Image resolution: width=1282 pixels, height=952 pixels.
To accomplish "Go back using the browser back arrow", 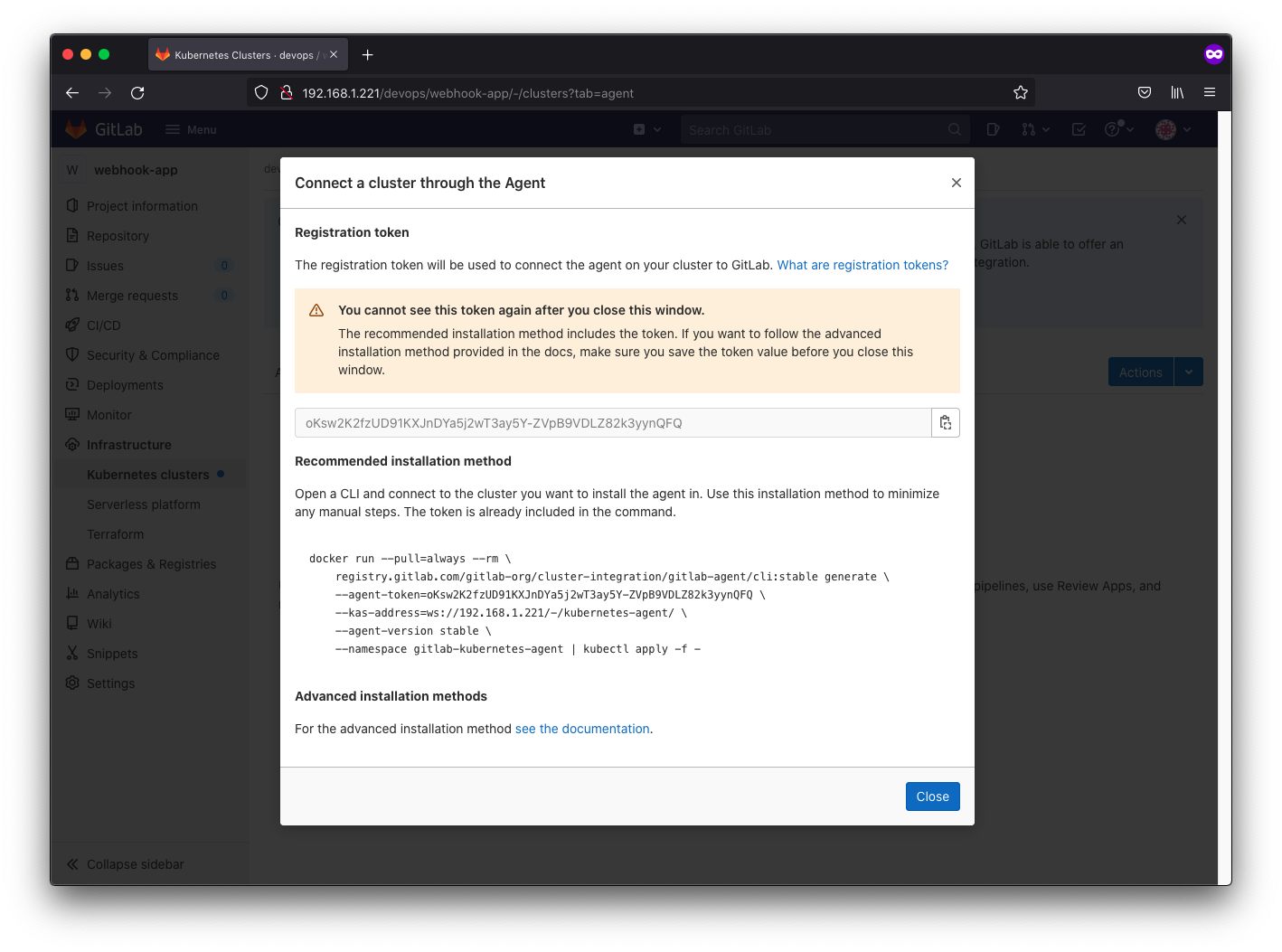I will [x=72, y=93].
